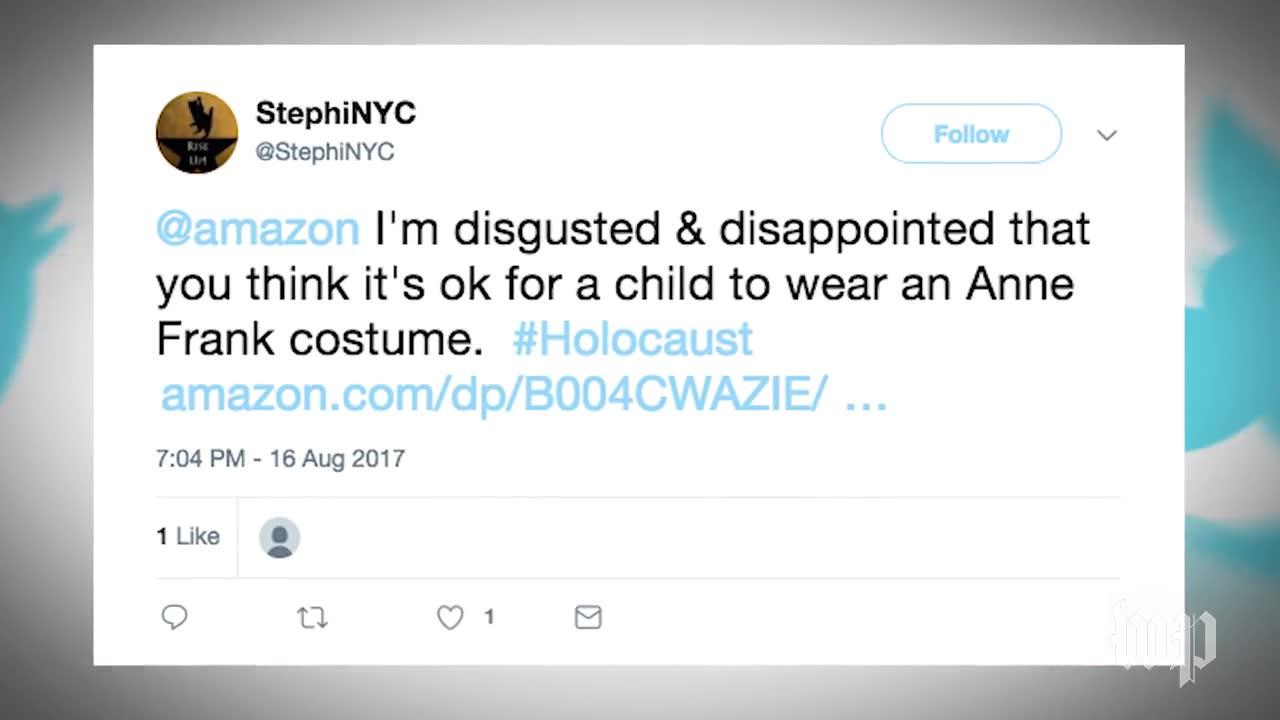
Task: Click the tweet body text about Anne Frank
Action: (x=623, y=285)
